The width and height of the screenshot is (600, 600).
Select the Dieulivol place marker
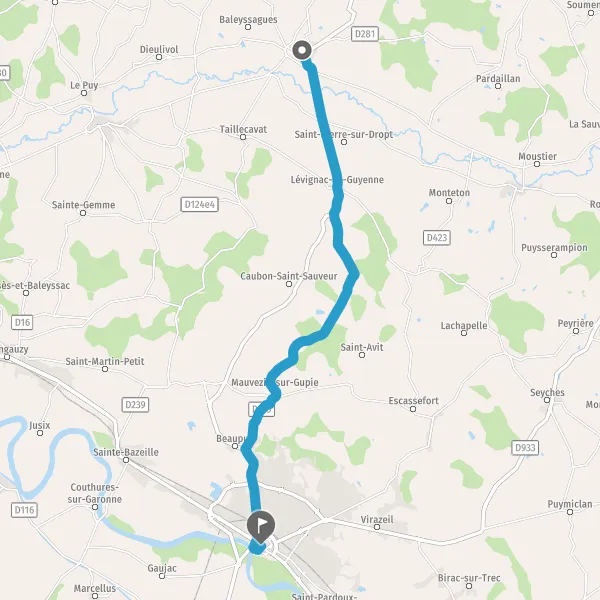[x=159, y=57]
